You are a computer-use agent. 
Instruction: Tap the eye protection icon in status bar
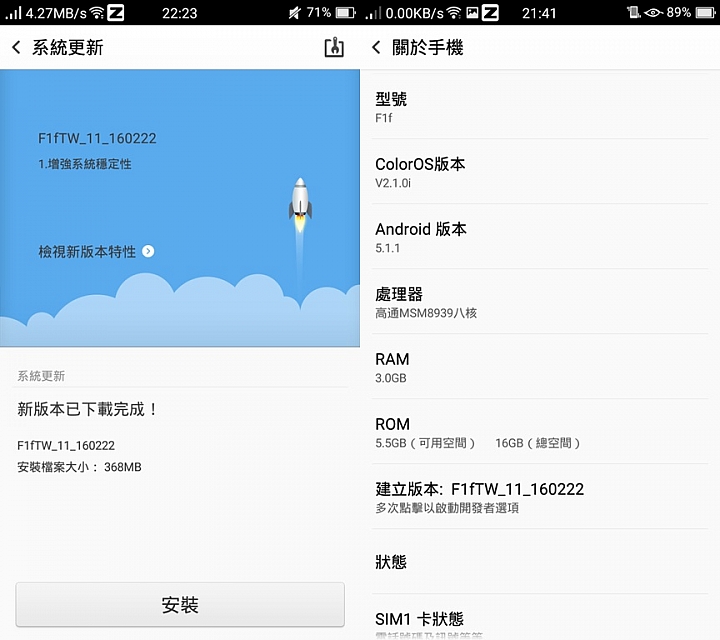653,12
